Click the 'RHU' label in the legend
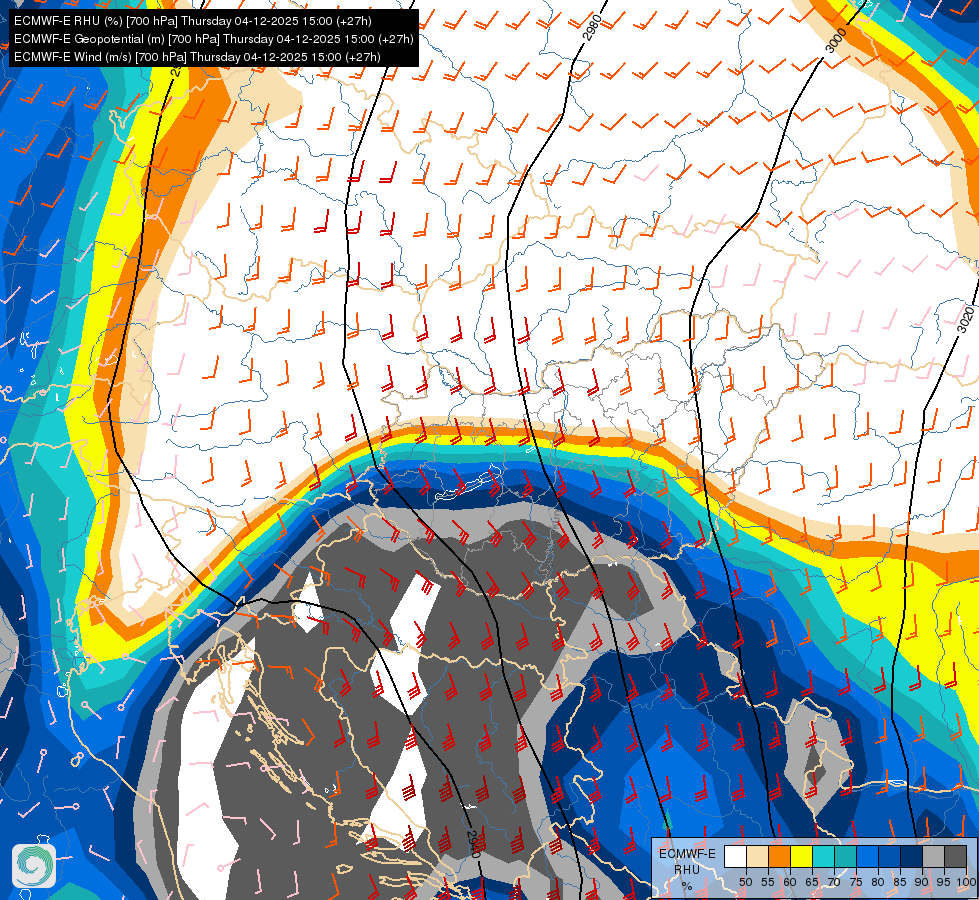 pyautogui.click(x=687, y=870)
